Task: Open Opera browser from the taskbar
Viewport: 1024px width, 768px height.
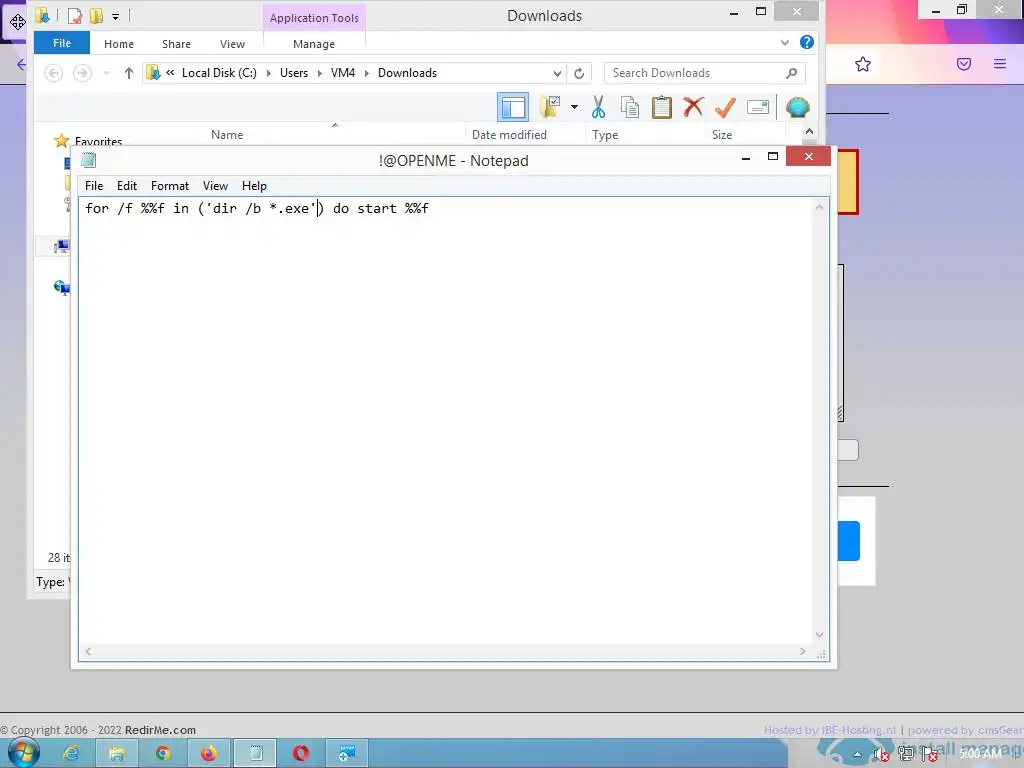Action: pos(301,754)
